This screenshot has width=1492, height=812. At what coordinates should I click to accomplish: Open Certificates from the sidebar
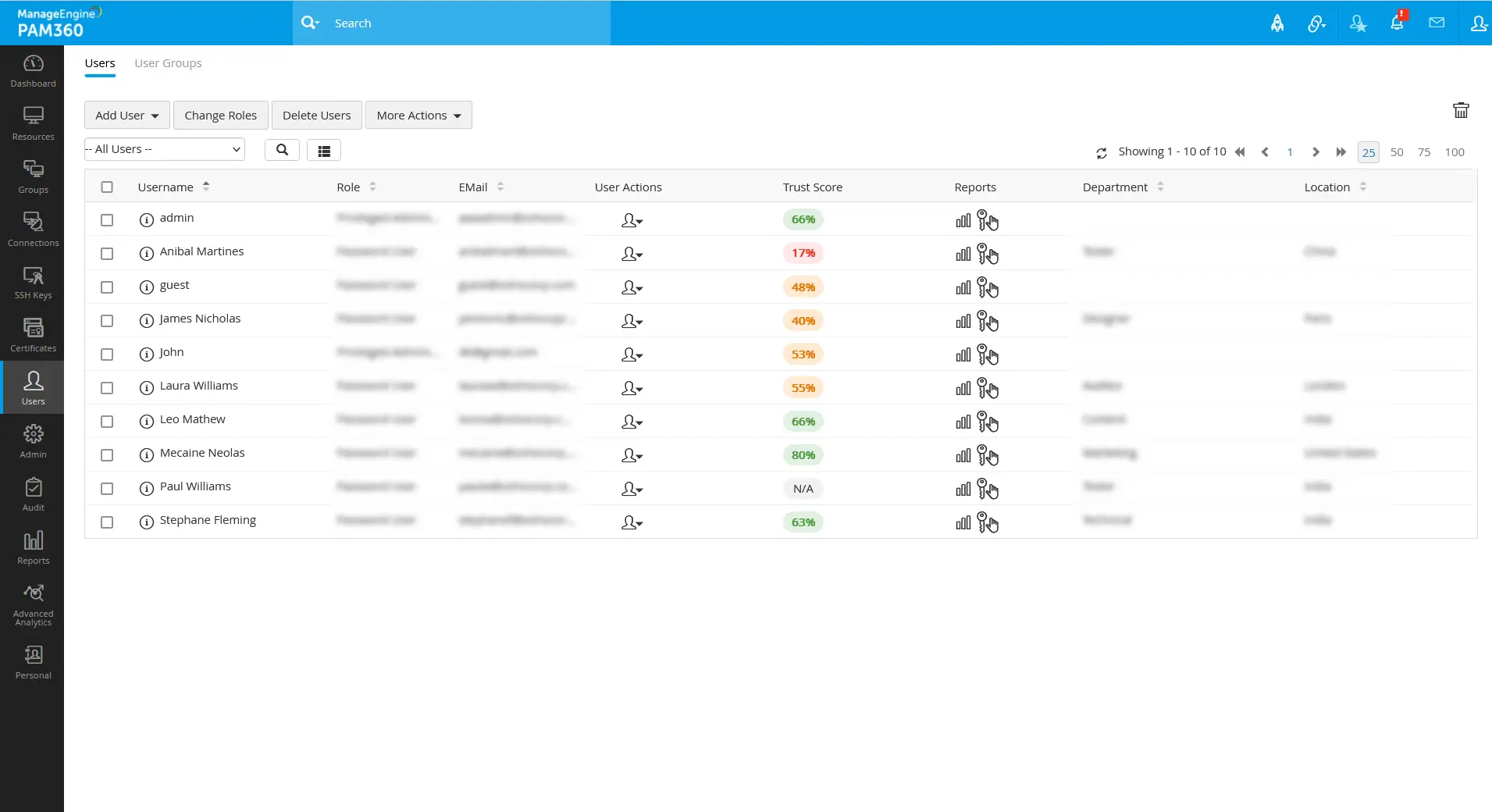coord(33,336)
